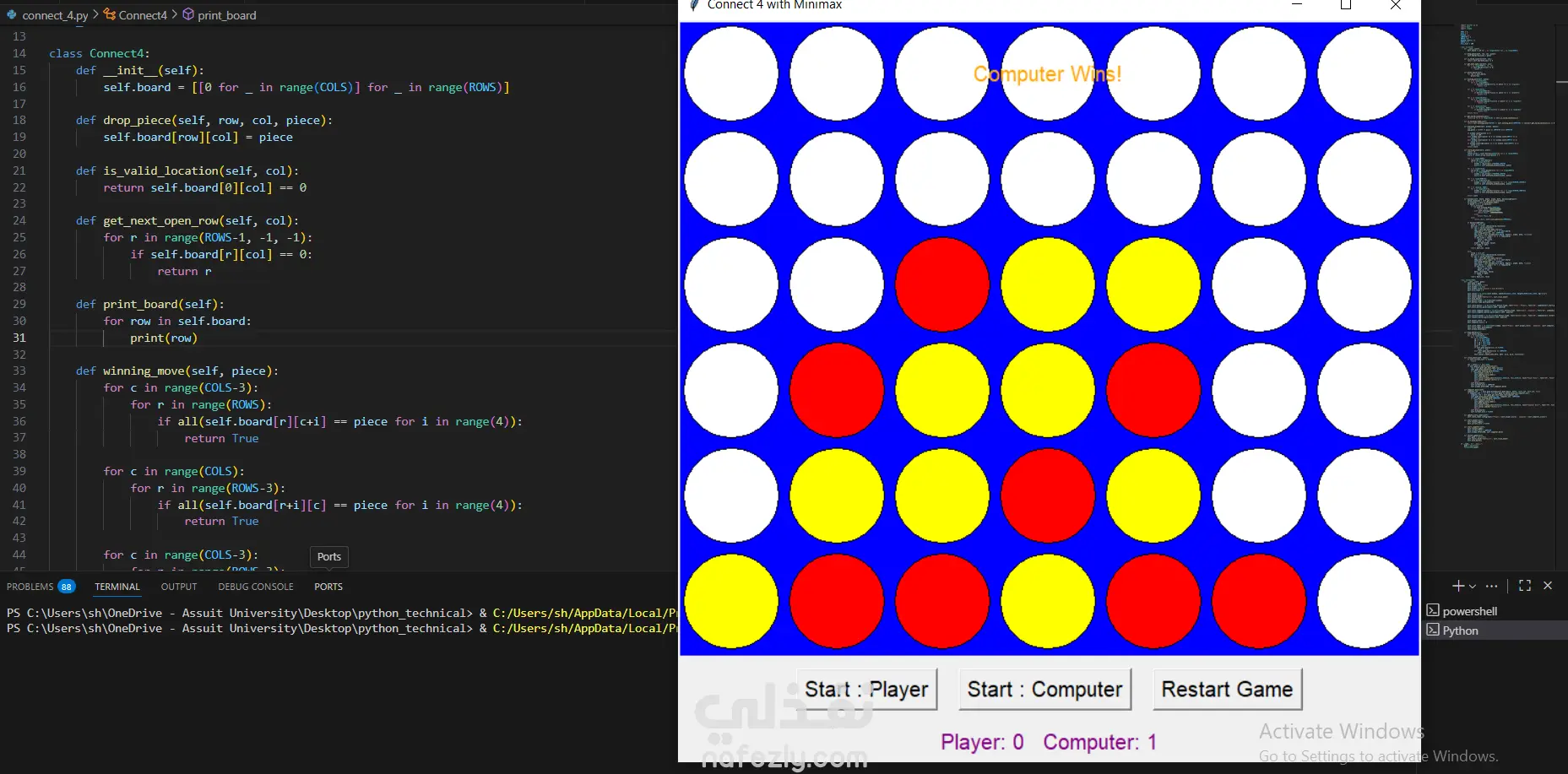Switch to the Ports tab

[x=328, y=587]
